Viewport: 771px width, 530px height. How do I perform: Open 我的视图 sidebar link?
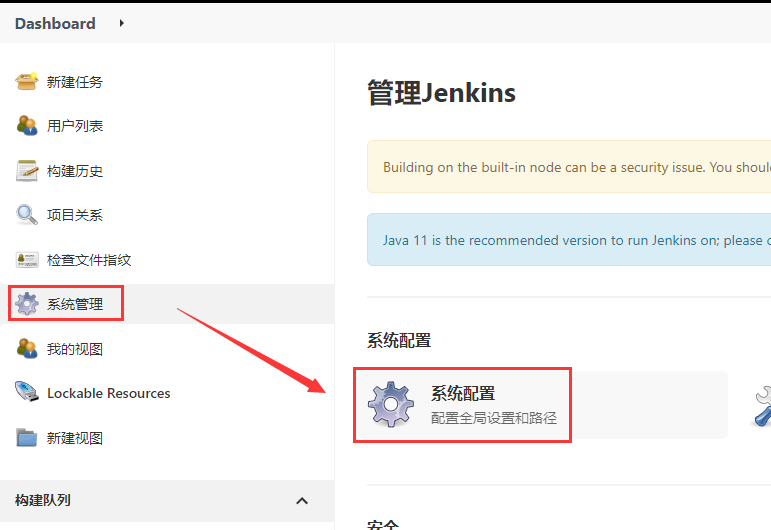[75, 349]
